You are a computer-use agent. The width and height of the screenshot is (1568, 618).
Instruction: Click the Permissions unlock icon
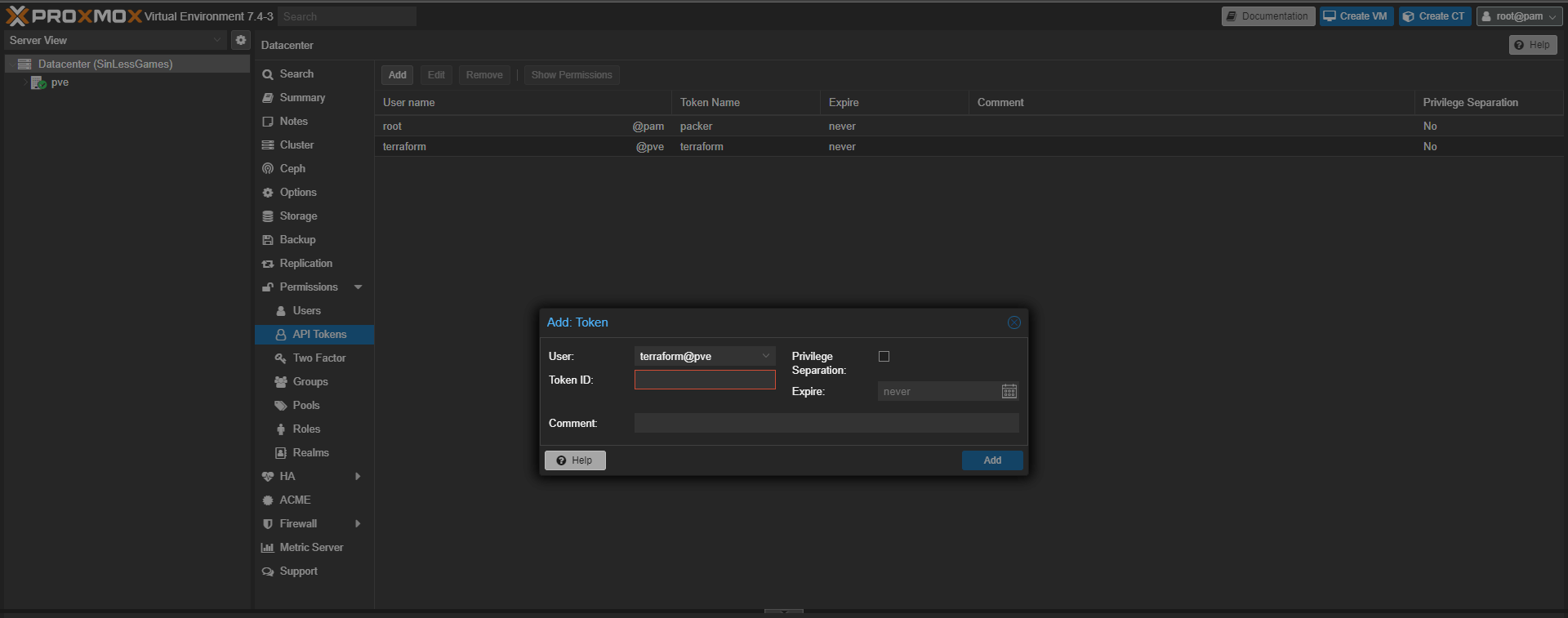coord(268,287)
